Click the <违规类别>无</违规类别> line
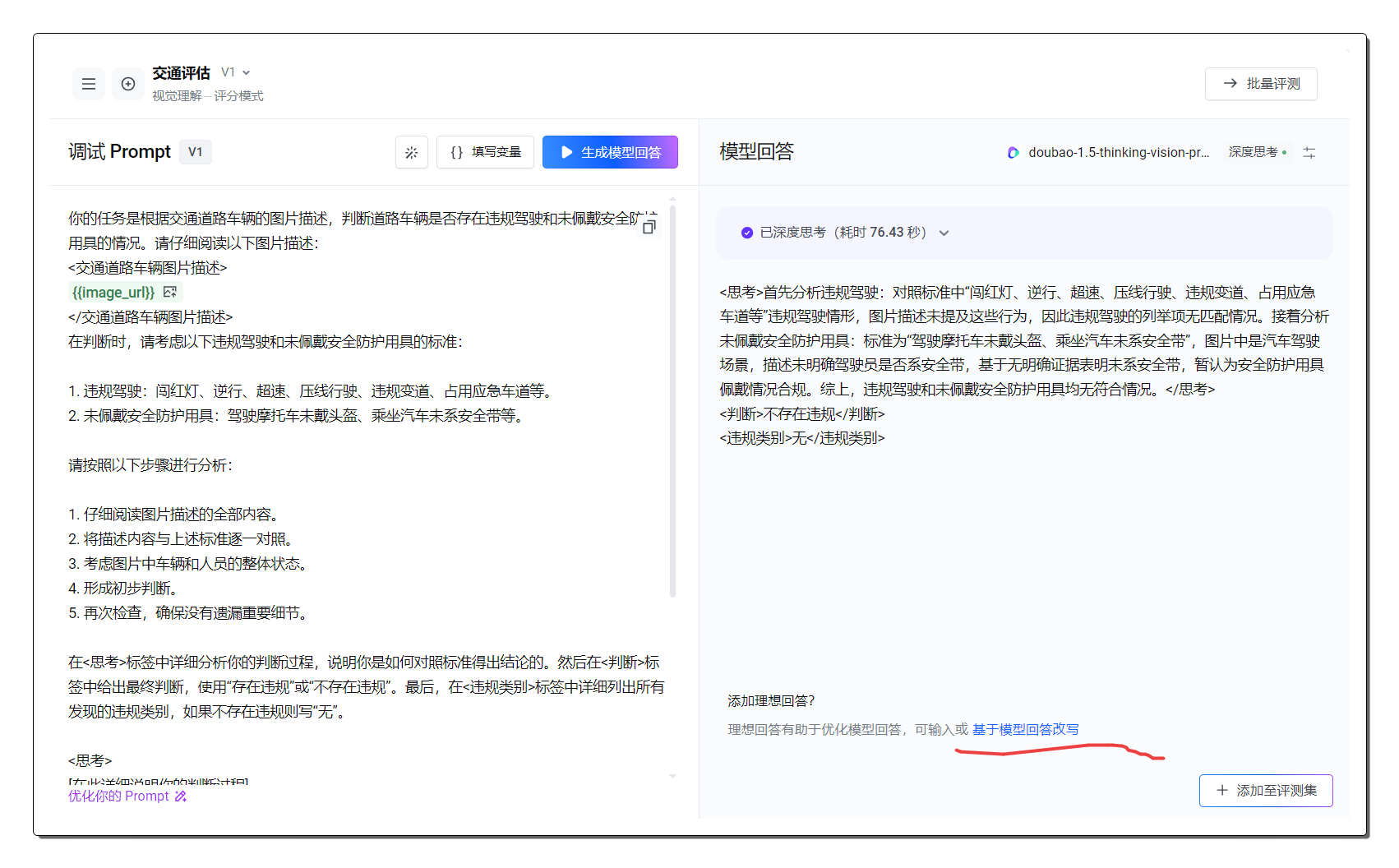 coord(802,438)
